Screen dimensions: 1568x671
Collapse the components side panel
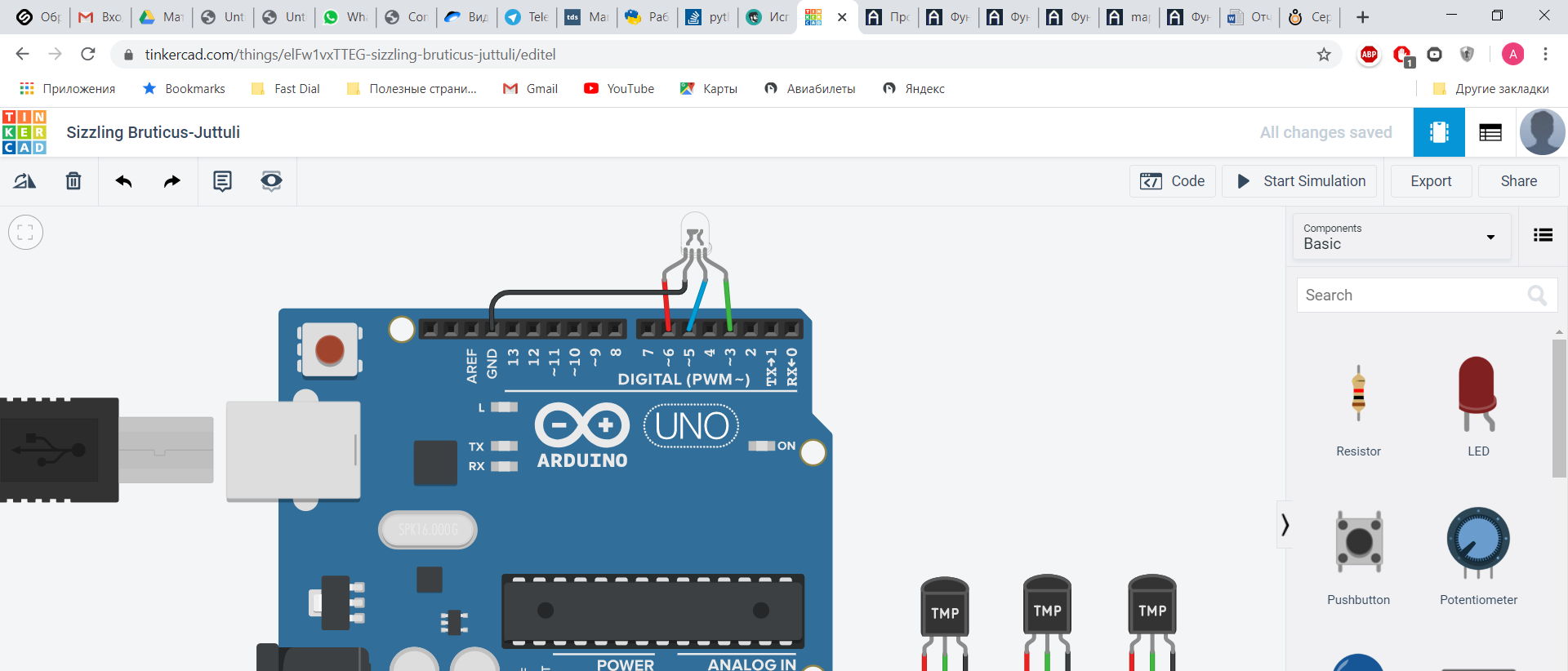pos(1285,524)
